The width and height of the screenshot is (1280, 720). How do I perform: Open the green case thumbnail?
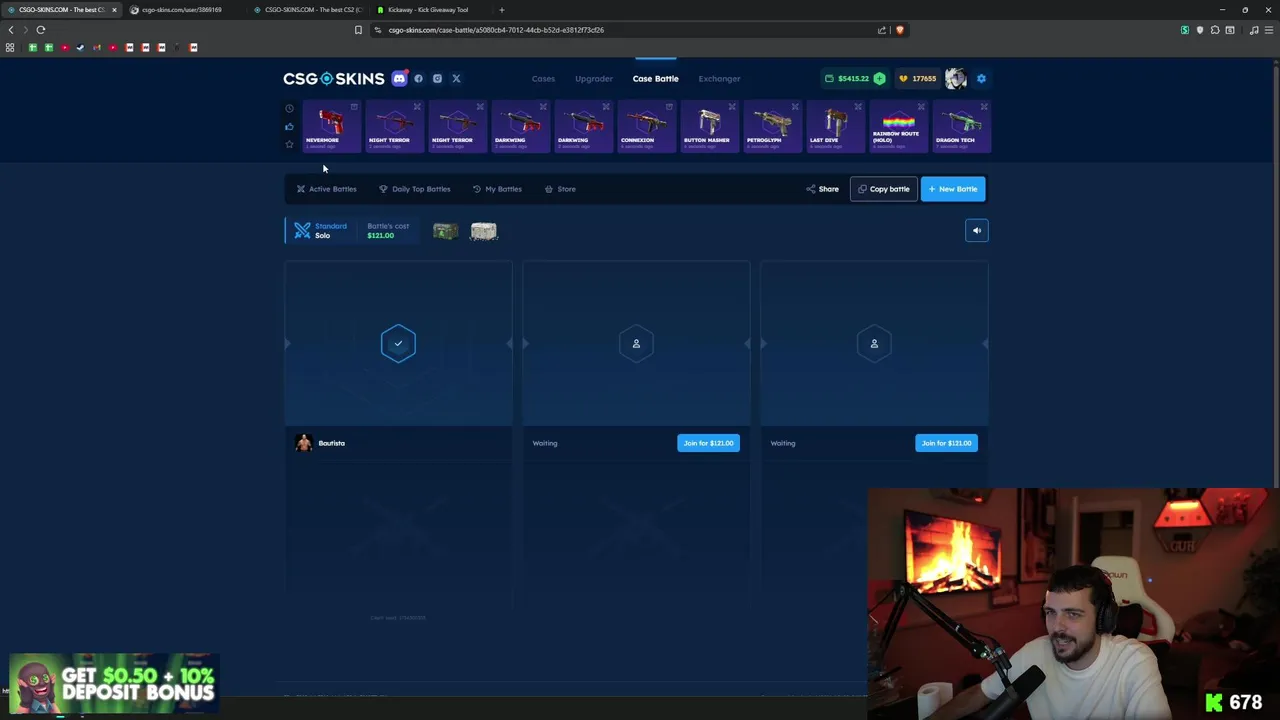coord(445,231)
